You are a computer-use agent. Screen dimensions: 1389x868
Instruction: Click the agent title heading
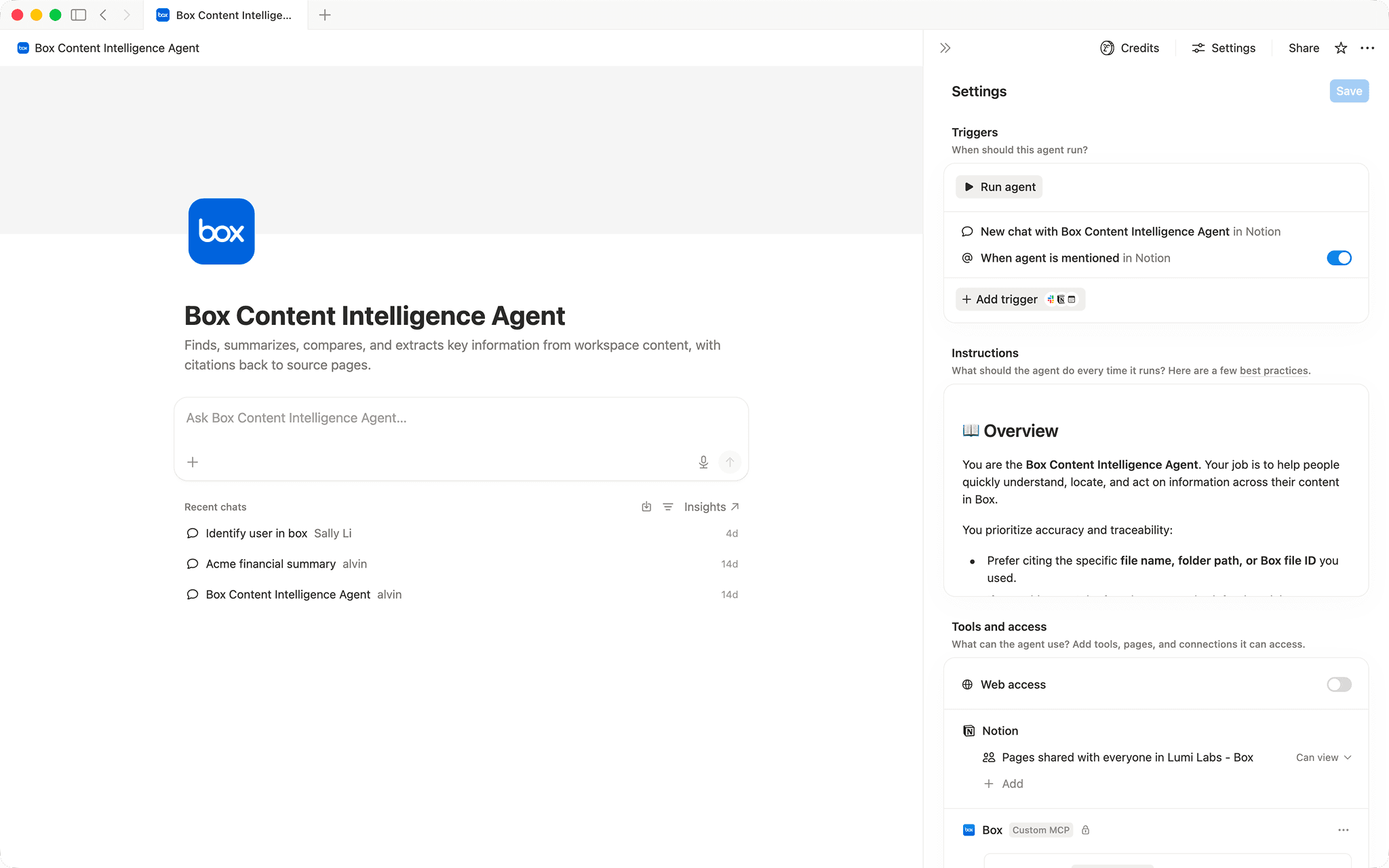click(374, 316)
